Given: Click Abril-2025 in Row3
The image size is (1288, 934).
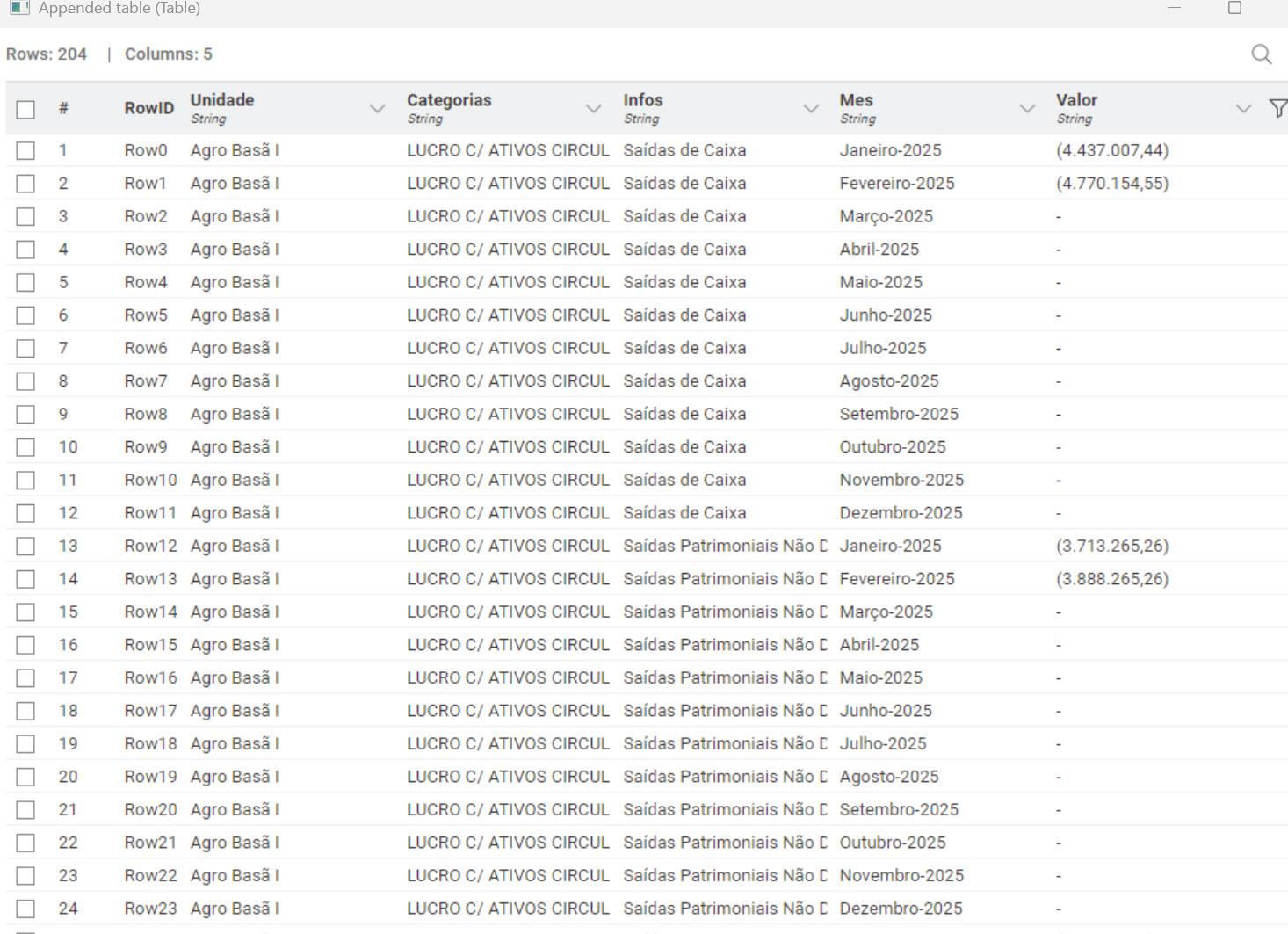Looking at the screenshot, I should point(879,250).
